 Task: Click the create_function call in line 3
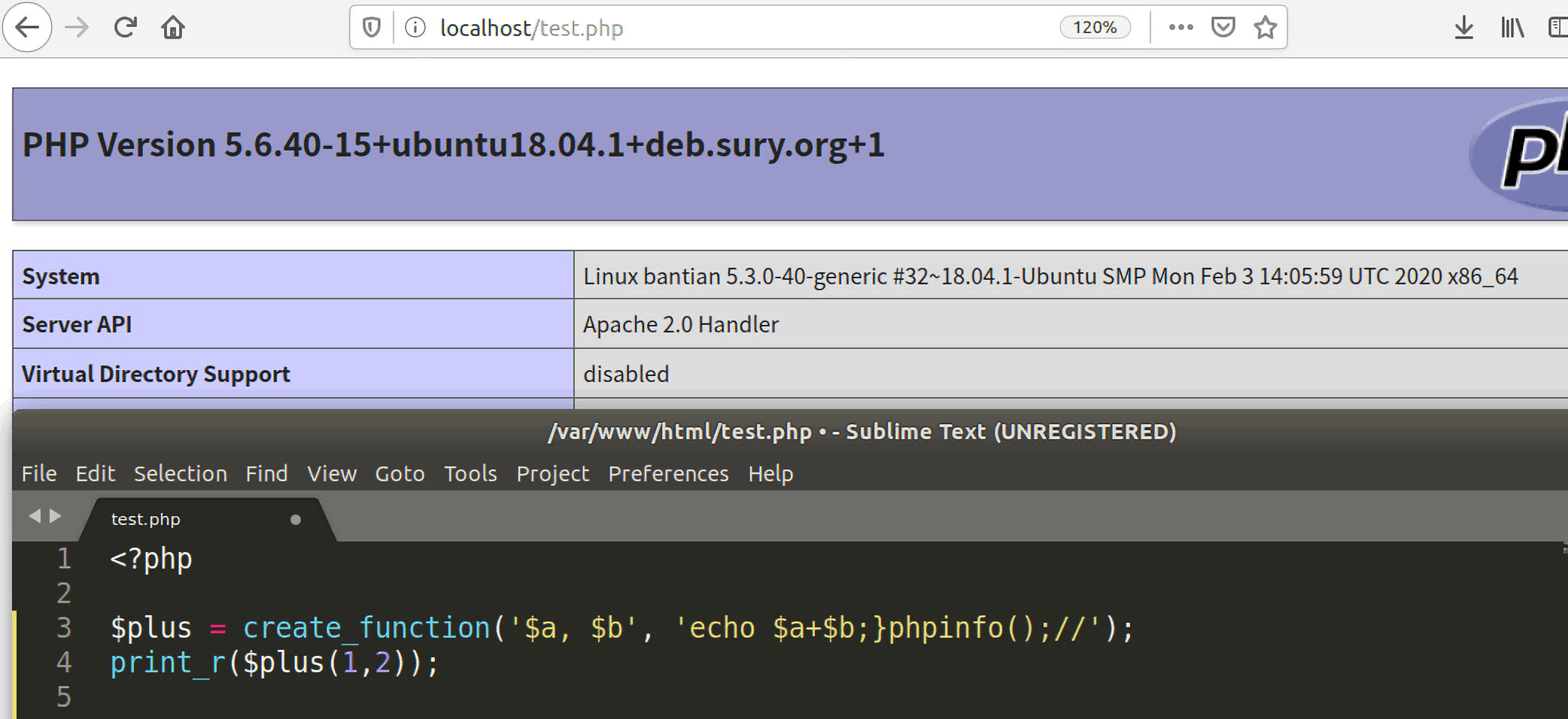click(x=366, y=627)
